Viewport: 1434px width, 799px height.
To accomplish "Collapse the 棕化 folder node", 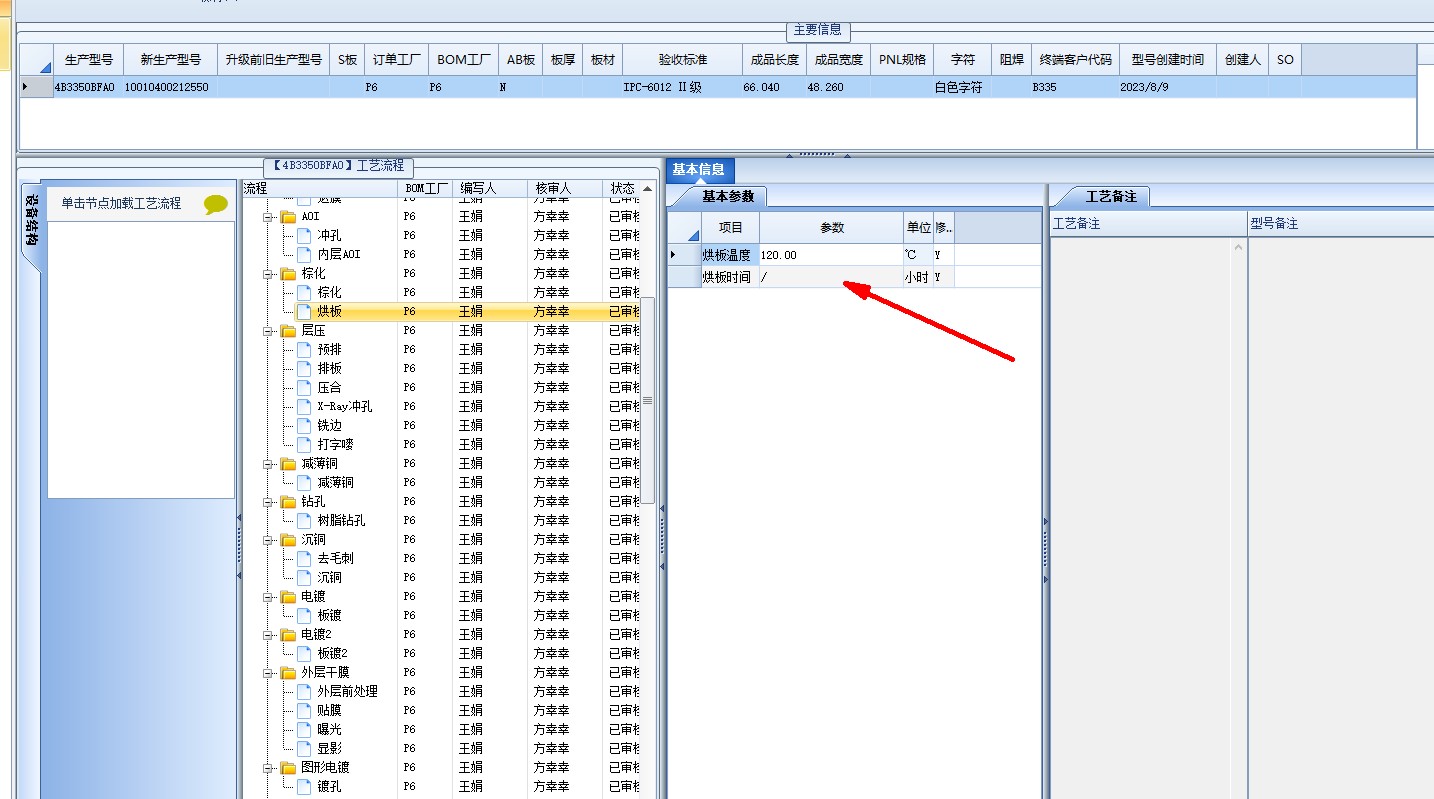I will (x=268, y=273).
